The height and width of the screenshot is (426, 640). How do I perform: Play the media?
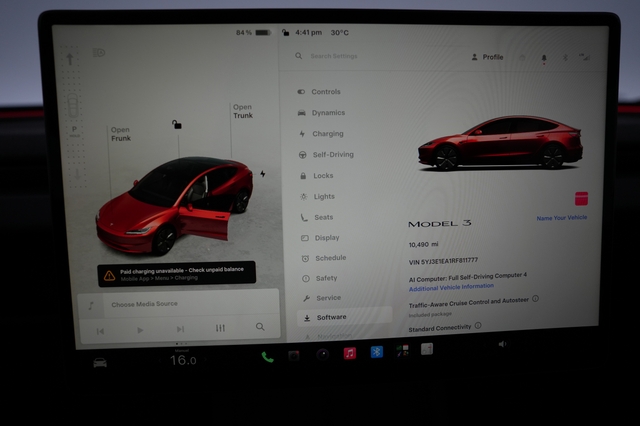(140, 330)
